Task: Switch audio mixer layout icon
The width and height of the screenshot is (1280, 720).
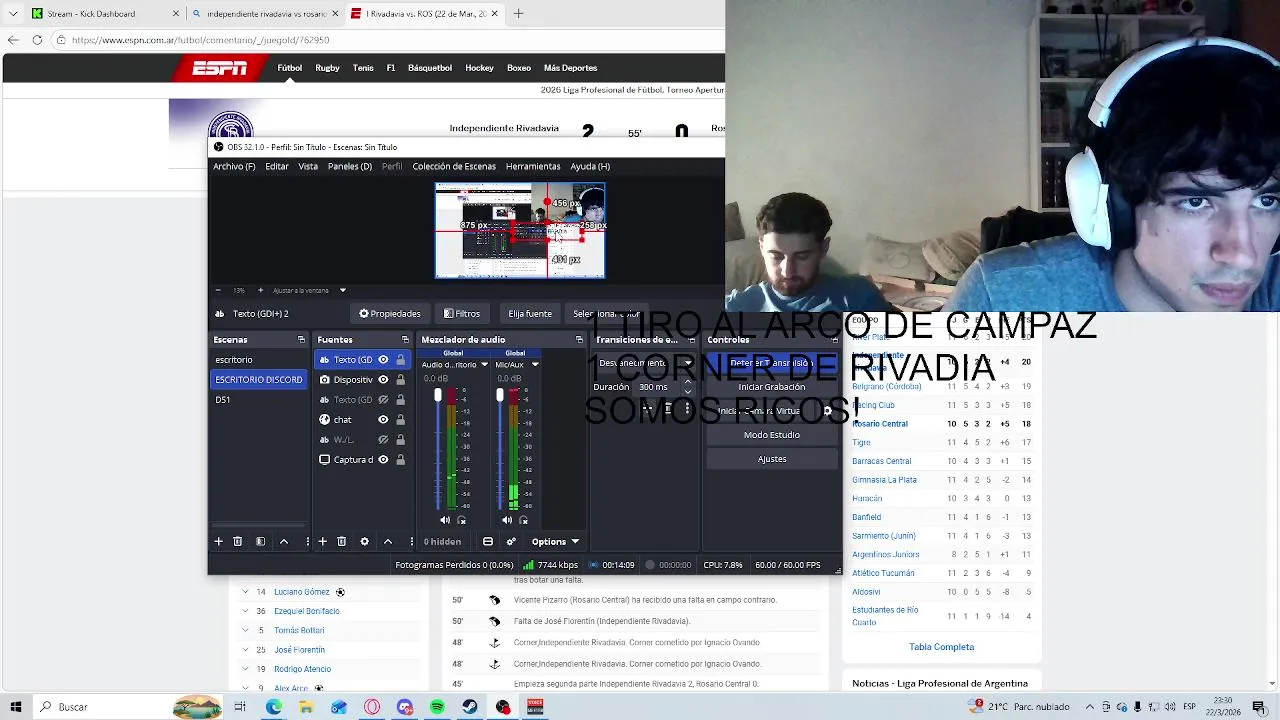Action: click(488, 541)
